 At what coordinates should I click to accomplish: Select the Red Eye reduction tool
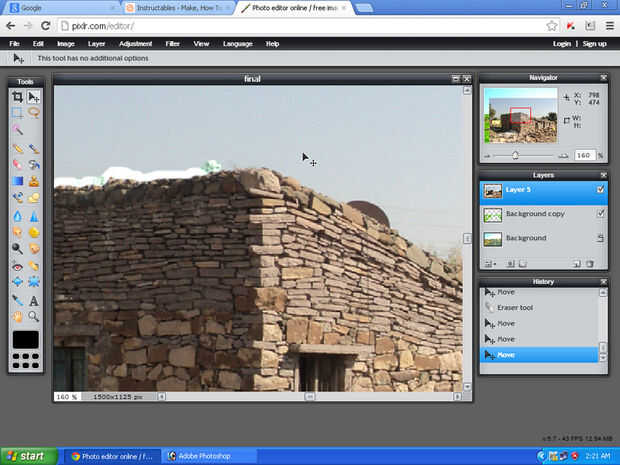[17, 267]
